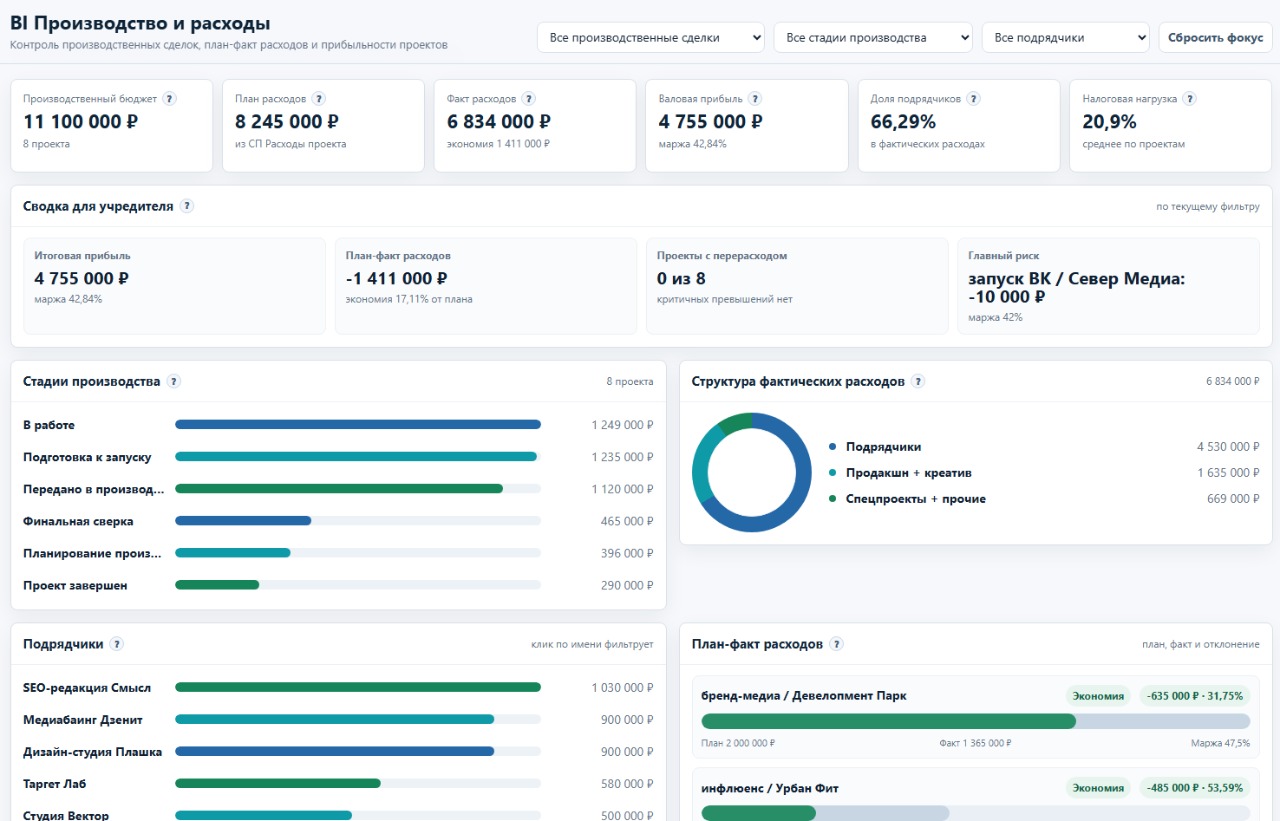Screen dimensions: 1280x821
Task: Click Сбросить фокус button
Action: [x=1216, y=38]
